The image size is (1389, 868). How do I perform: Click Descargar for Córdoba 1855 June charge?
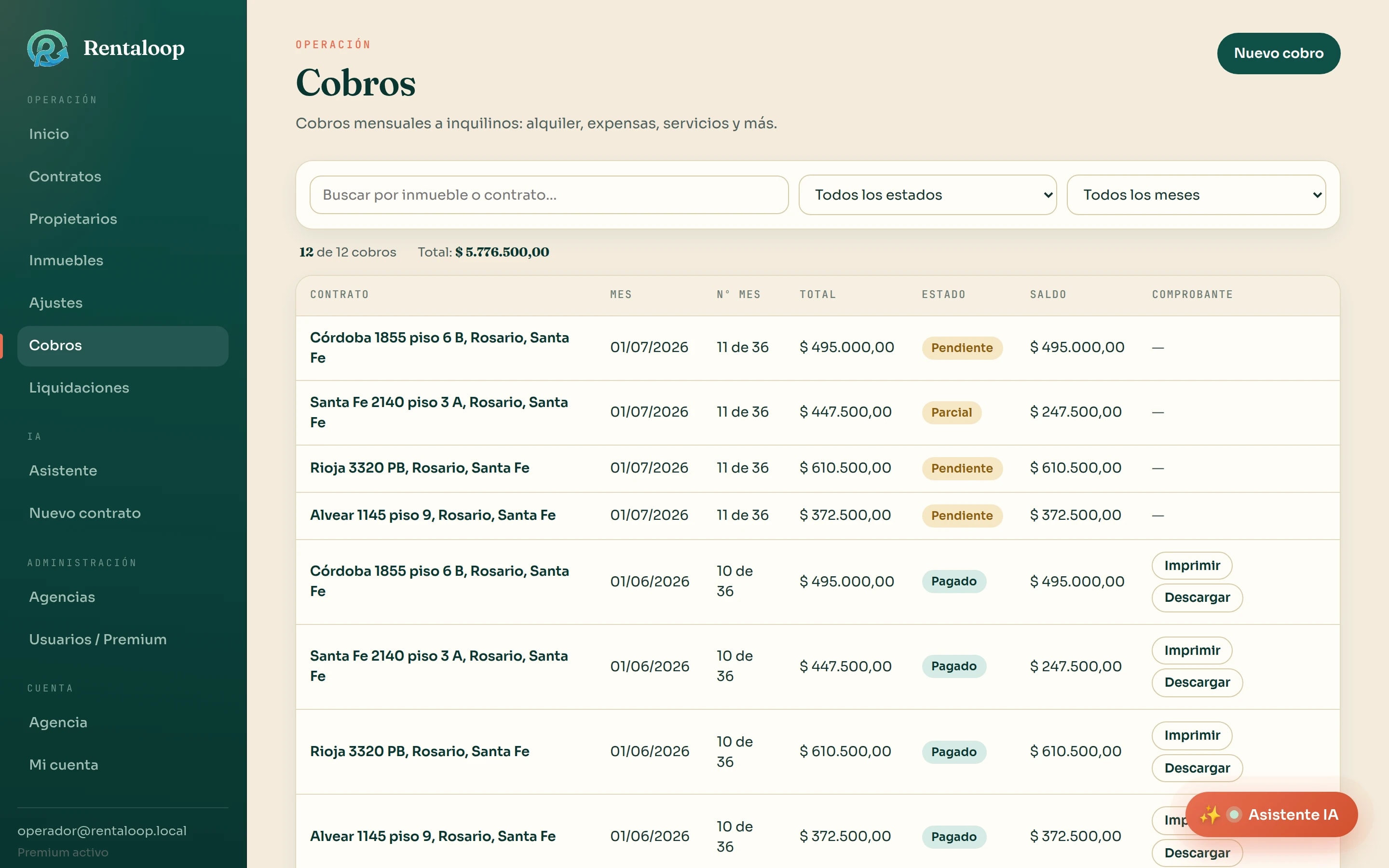click(1197, 597)
